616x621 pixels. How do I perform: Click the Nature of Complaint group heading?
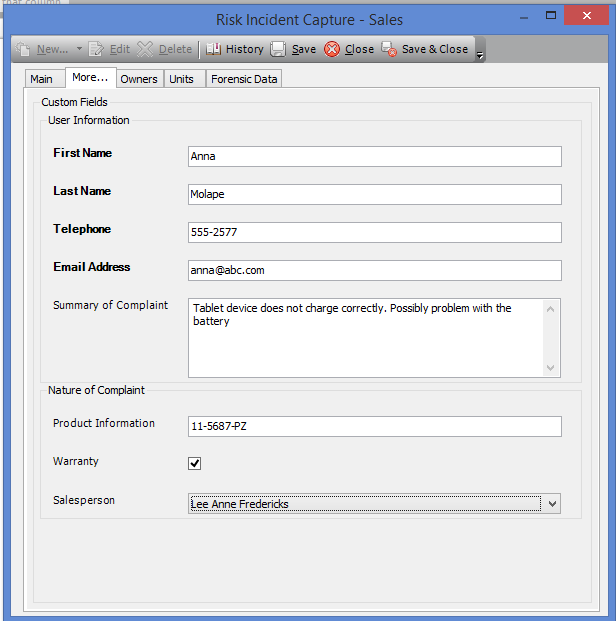coord(96,390)
